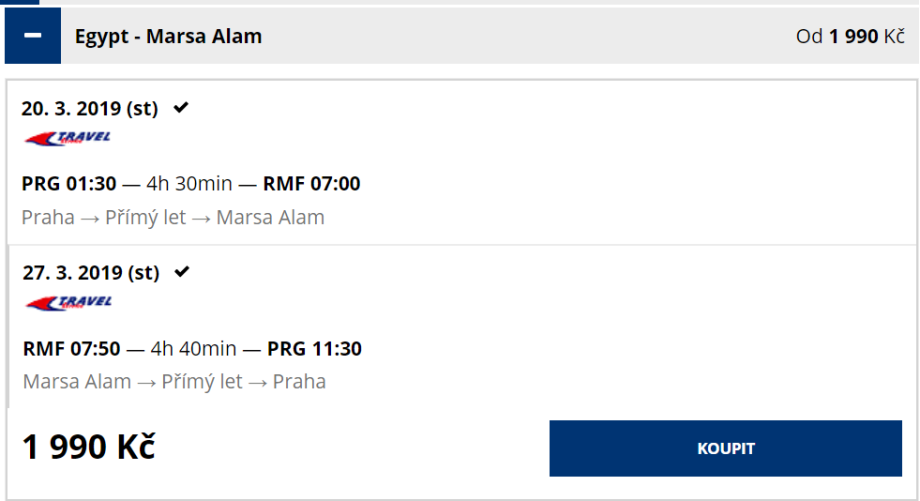Click the 'Od 1 990 Kč' header price
This screenshot has width=920, height=501.
coord(850,37)
